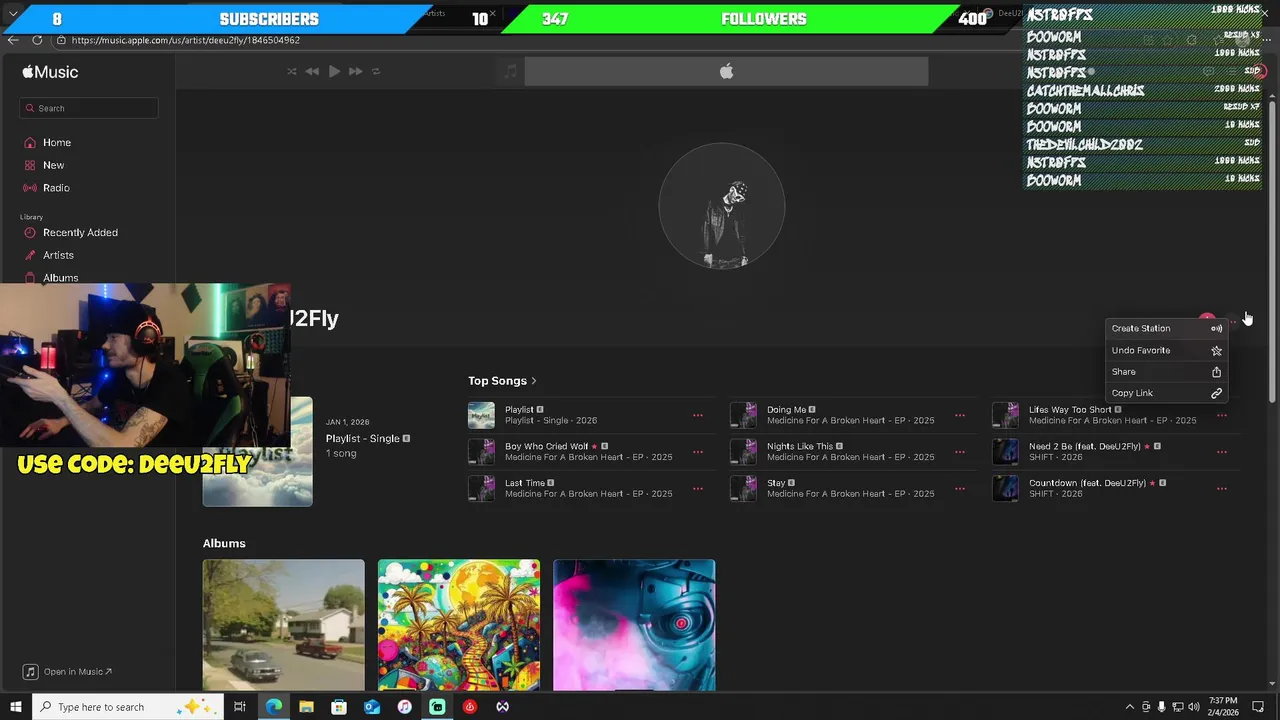Viewport: 1280px width, 720px height.
Task: Click the Stay song title
Action: coord(776,483)
